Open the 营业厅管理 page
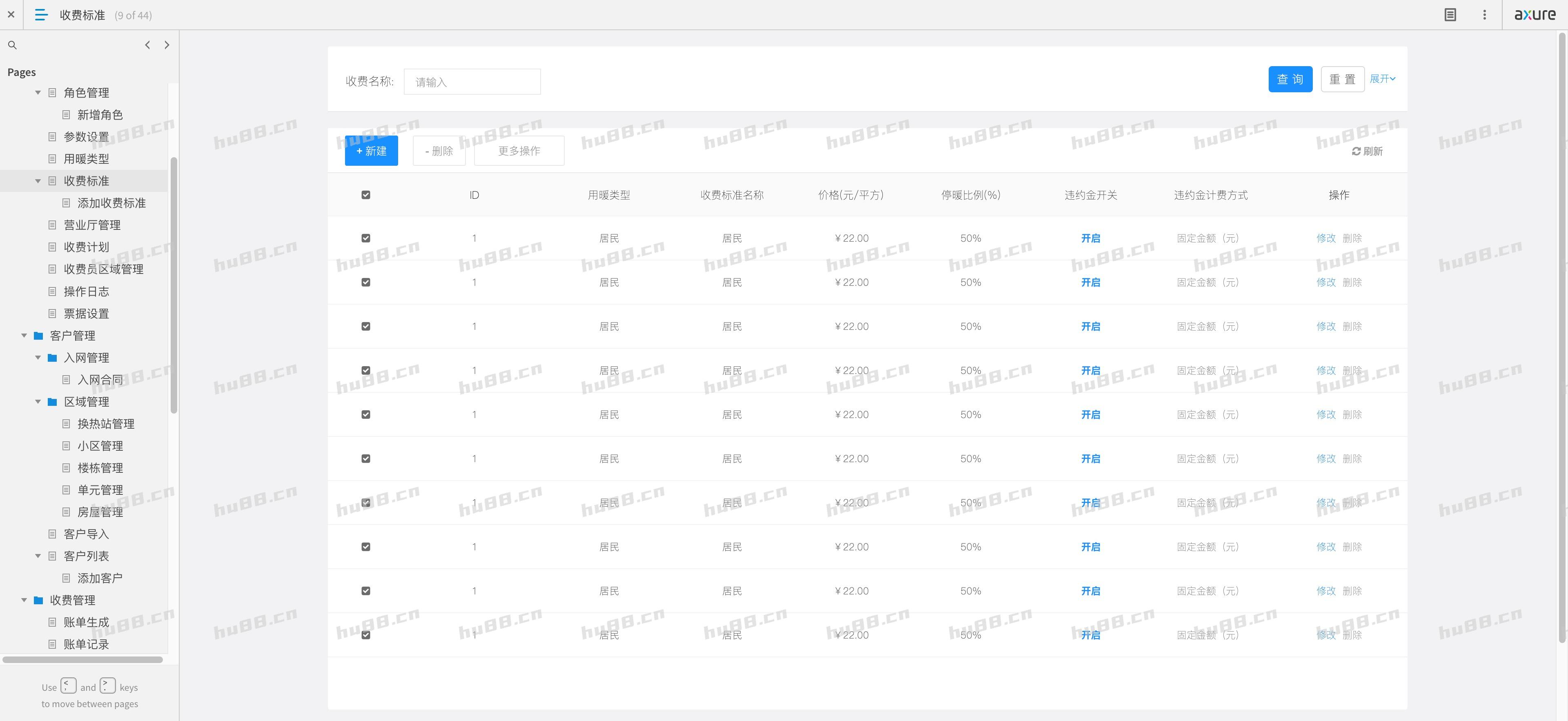1568x721 pixels. tap(92, 225)
